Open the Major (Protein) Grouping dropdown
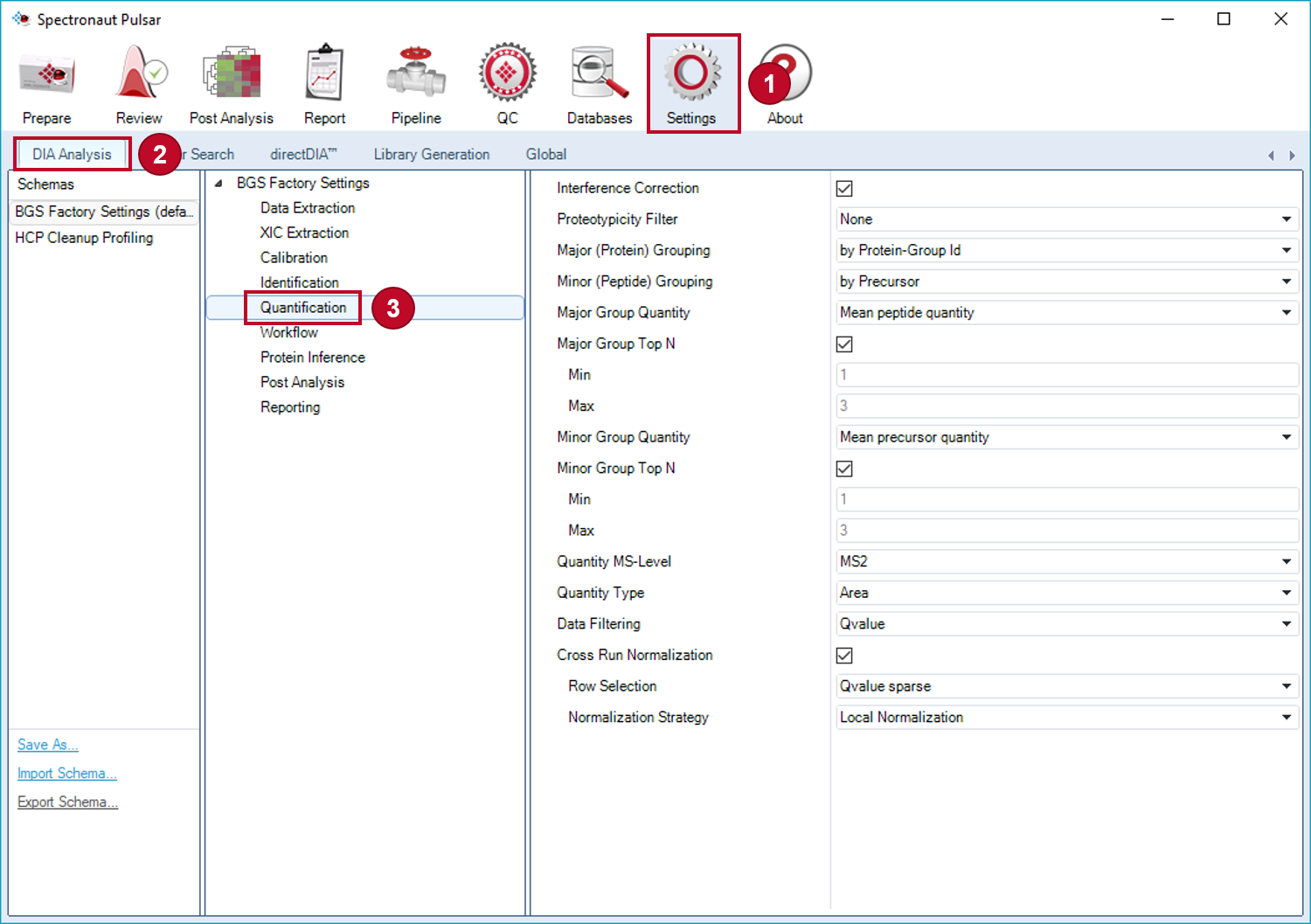The height and width of the screenshot is (924, 1311). click(x=1067, y=250)
